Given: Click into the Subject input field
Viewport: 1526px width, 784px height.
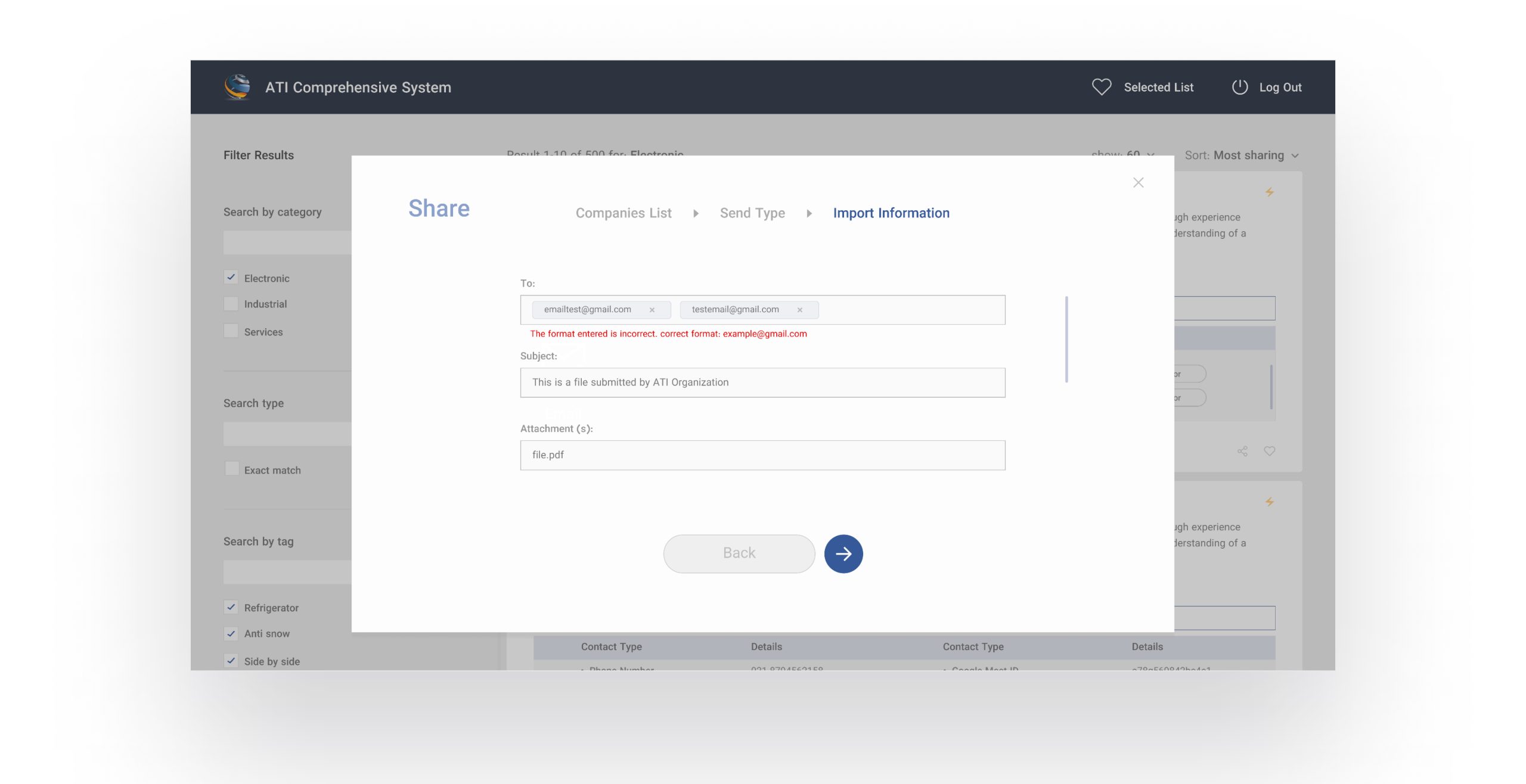Looking at the screenshot, I should pyautogui.click(x=762, y=382).
